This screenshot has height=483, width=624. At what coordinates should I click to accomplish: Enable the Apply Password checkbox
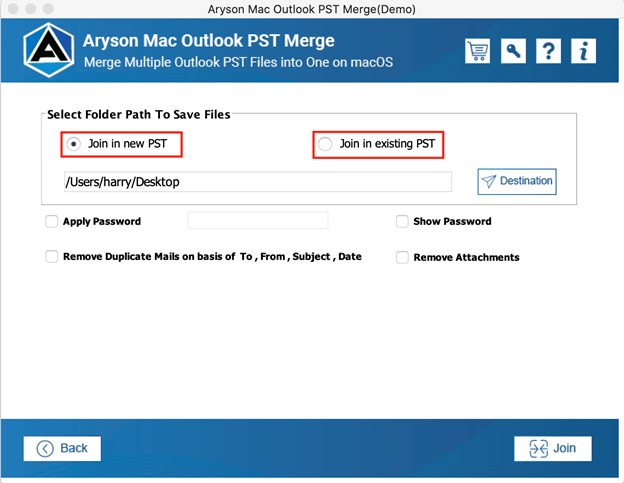pyautogui.click(x=52, y=221)
